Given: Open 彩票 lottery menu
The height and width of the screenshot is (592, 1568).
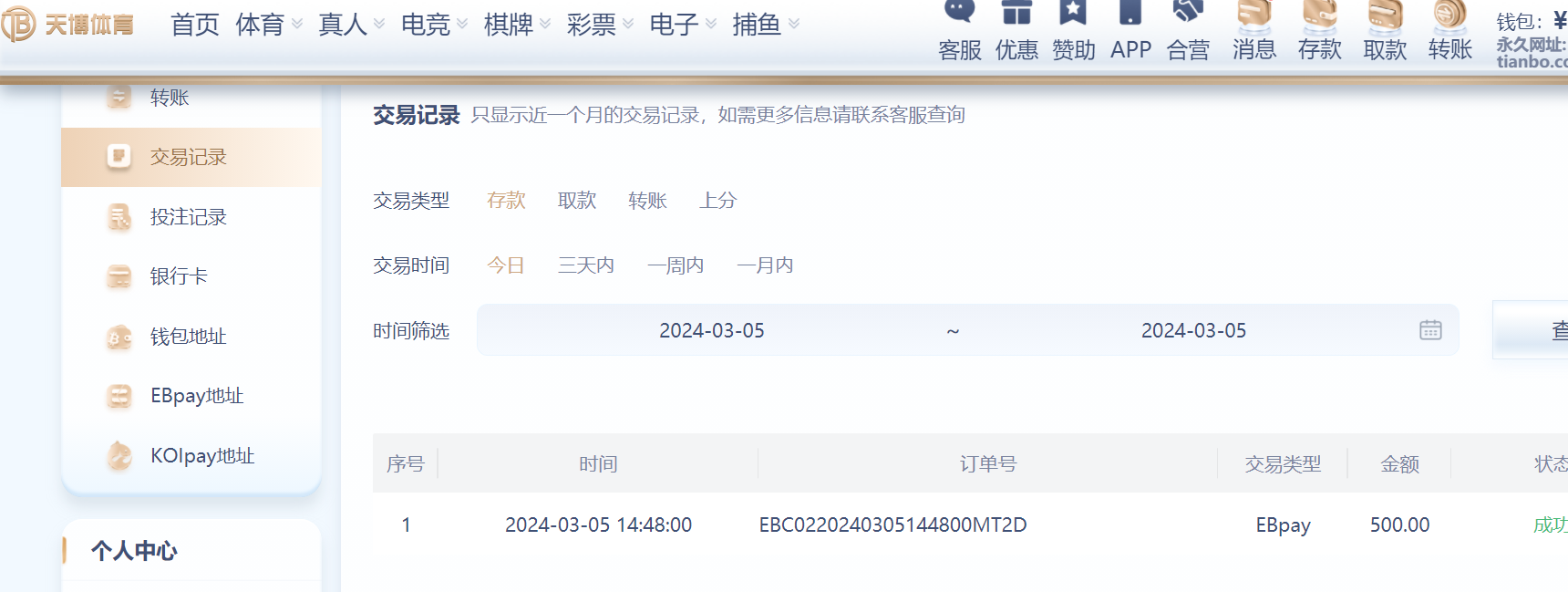Looking at the screenshot, I should click(592, 25).
